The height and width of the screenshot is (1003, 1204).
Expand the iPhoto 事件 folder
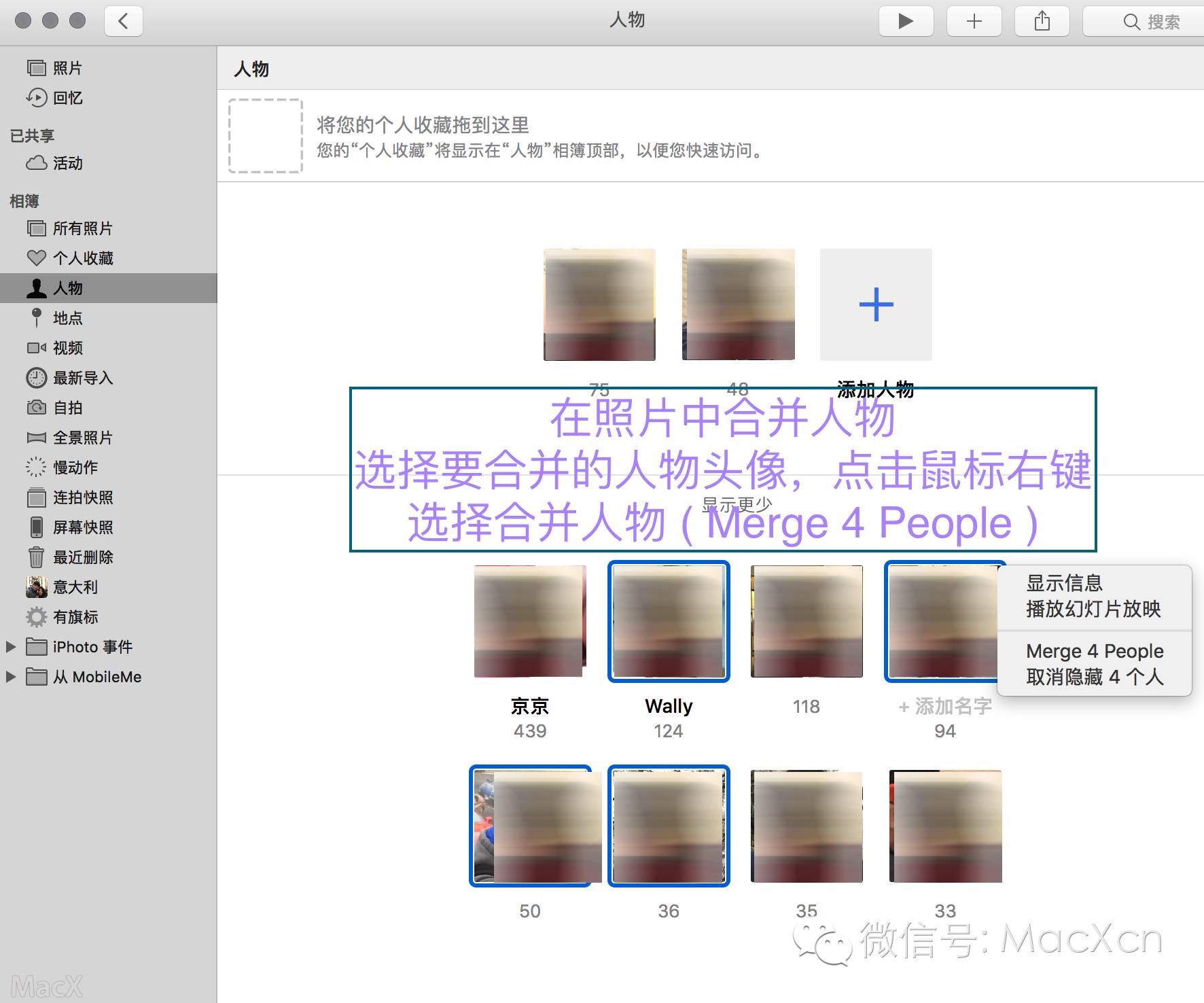[11, 647]
